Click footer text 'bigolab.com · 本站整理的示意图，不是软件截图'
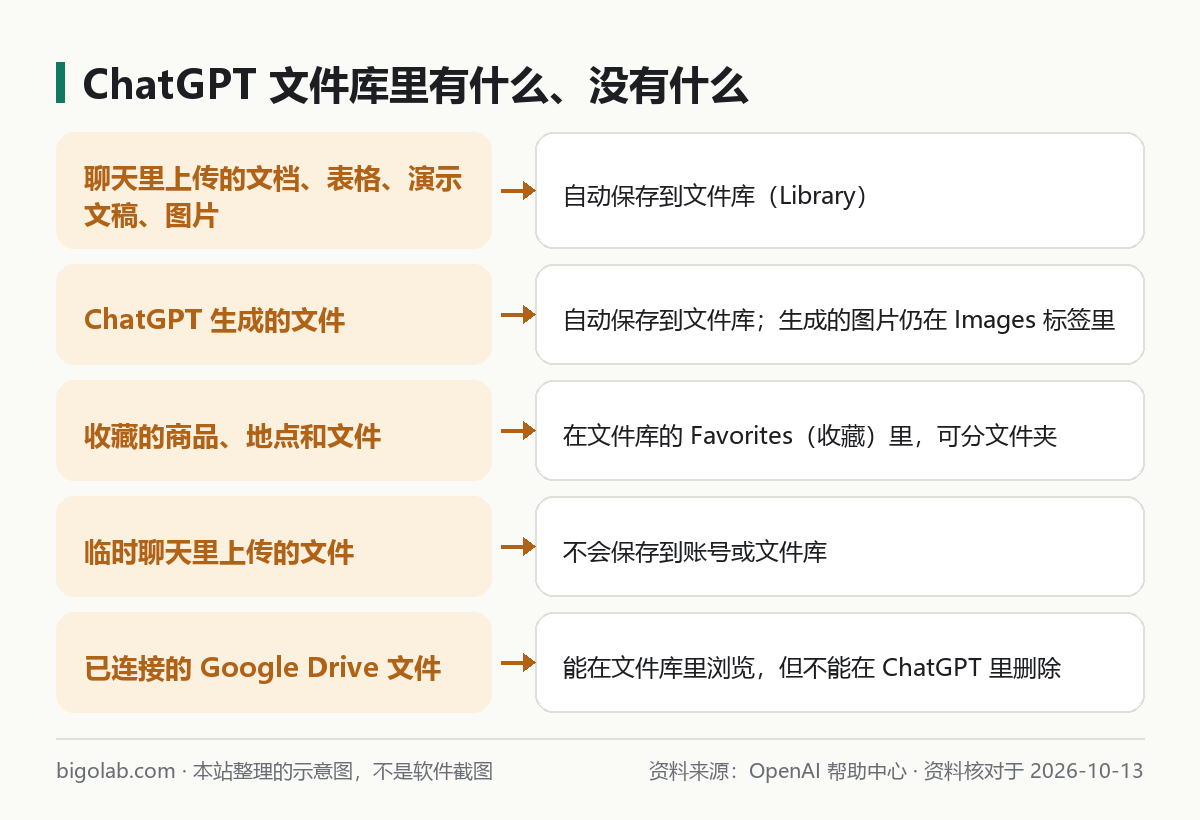 (275, 771)
